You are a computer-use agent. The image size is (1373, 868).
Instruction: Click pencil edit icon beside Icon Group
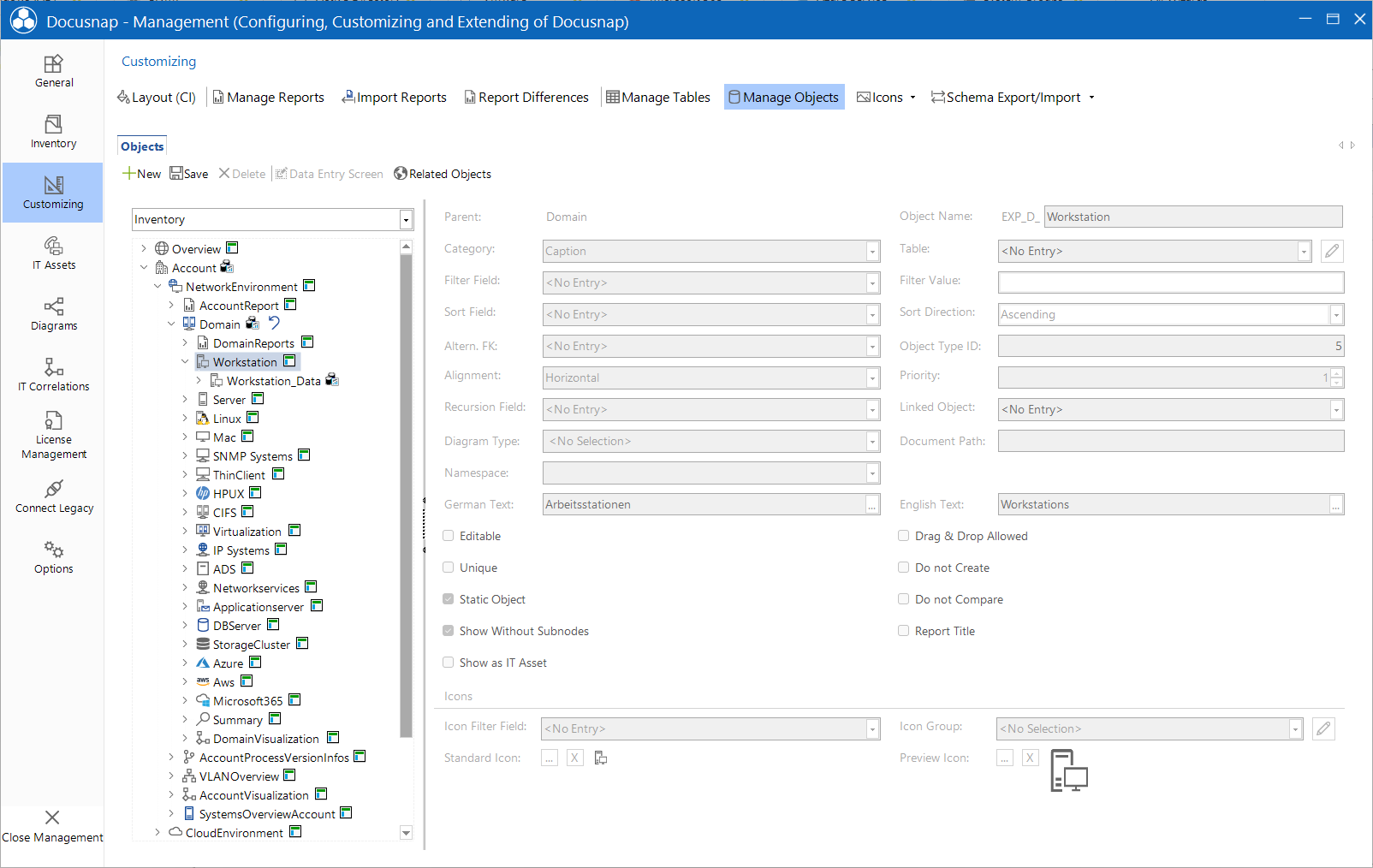(1323, 728)
